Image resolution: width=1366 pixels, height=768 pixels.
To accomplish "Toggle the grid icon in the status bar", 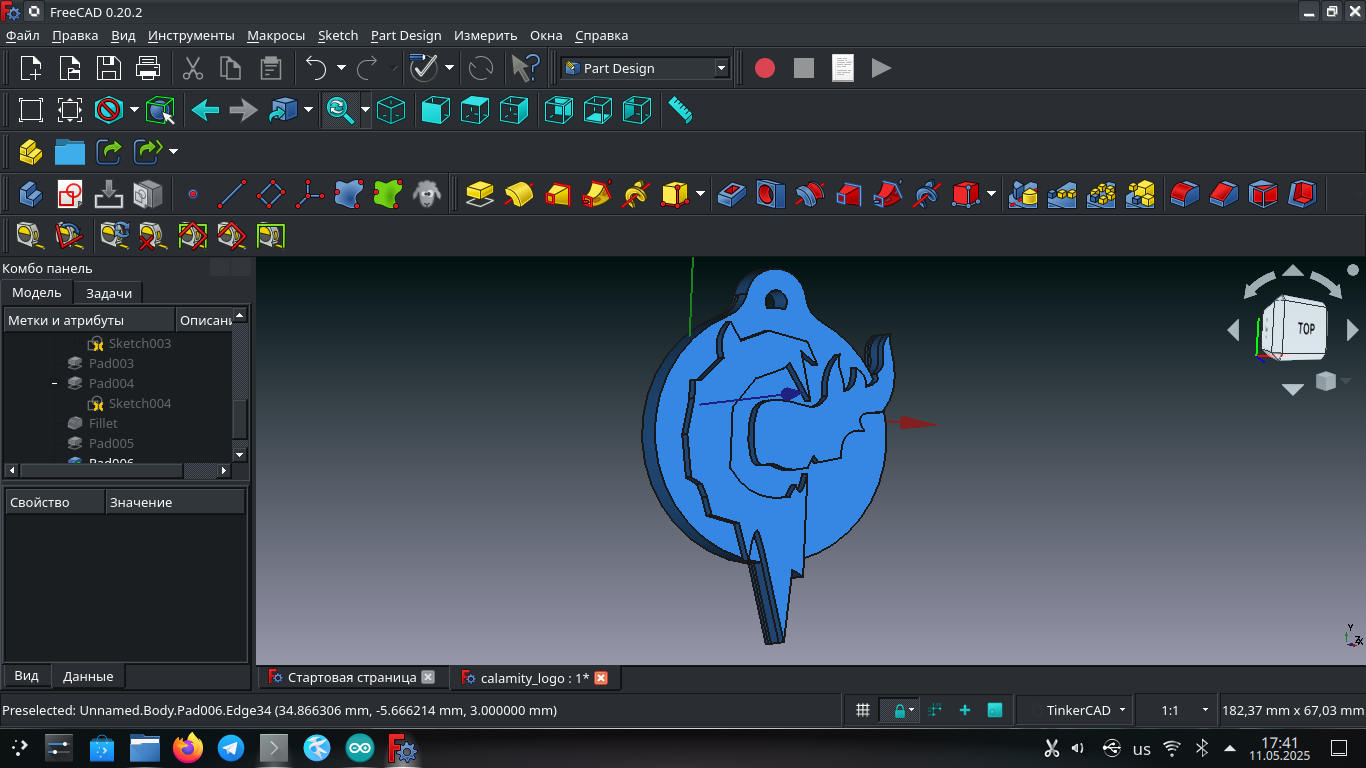I will click(x=863, y=710).
